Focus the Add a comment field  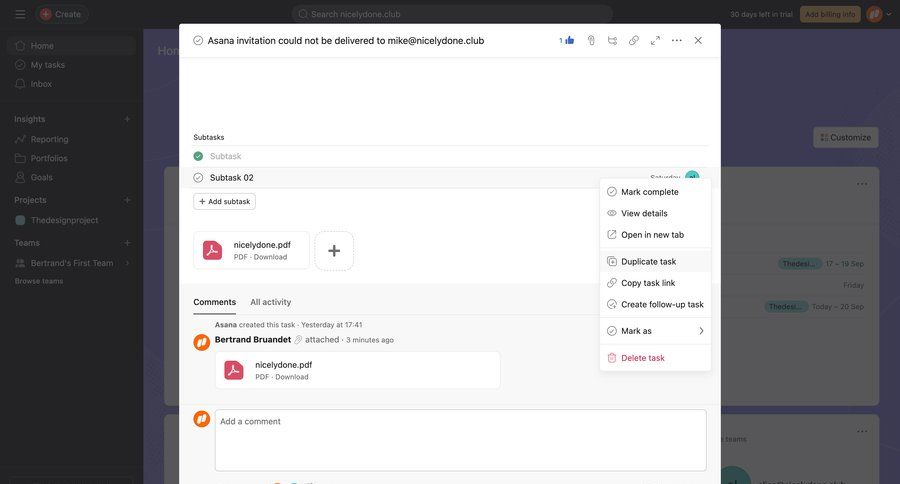460,440
